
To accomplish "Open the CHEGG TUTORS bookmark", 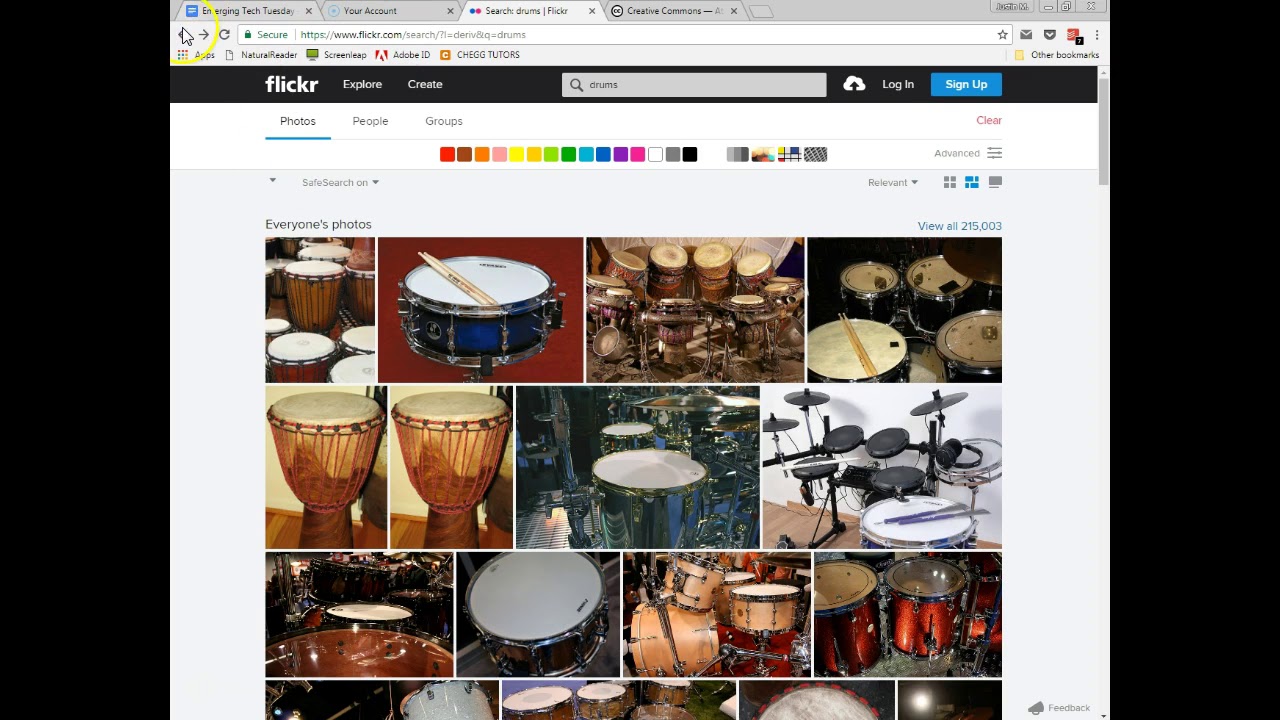I will 480,55.
